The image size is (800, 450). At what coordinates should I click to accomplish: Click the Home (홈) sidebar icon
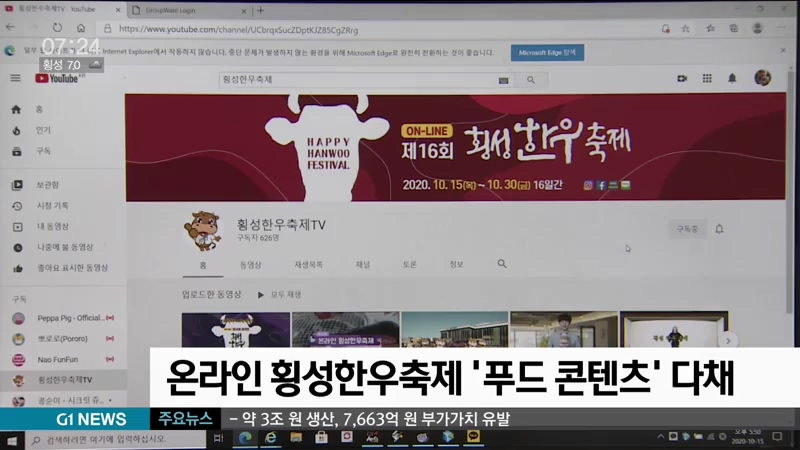[17, 109]
